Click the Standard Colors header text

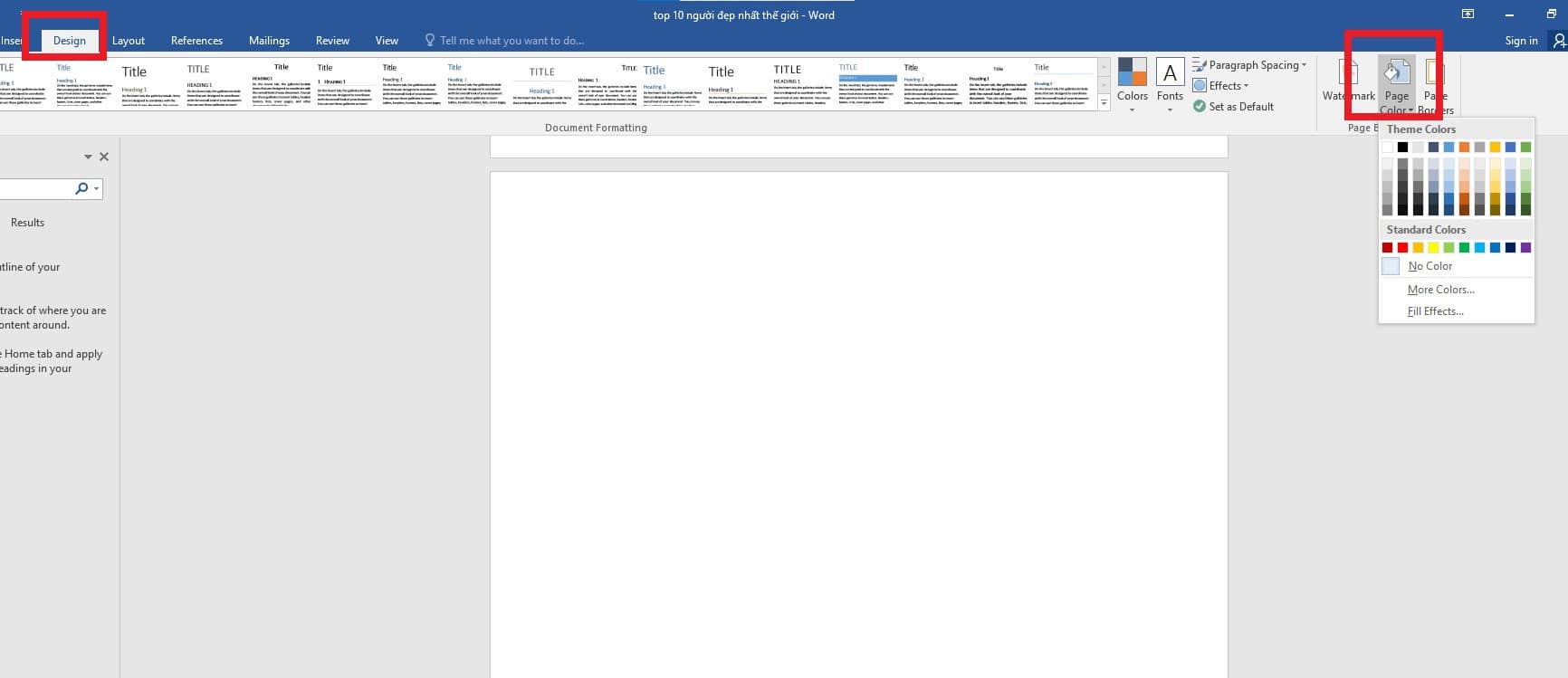pyautogui.click(x=1426, y=230)
